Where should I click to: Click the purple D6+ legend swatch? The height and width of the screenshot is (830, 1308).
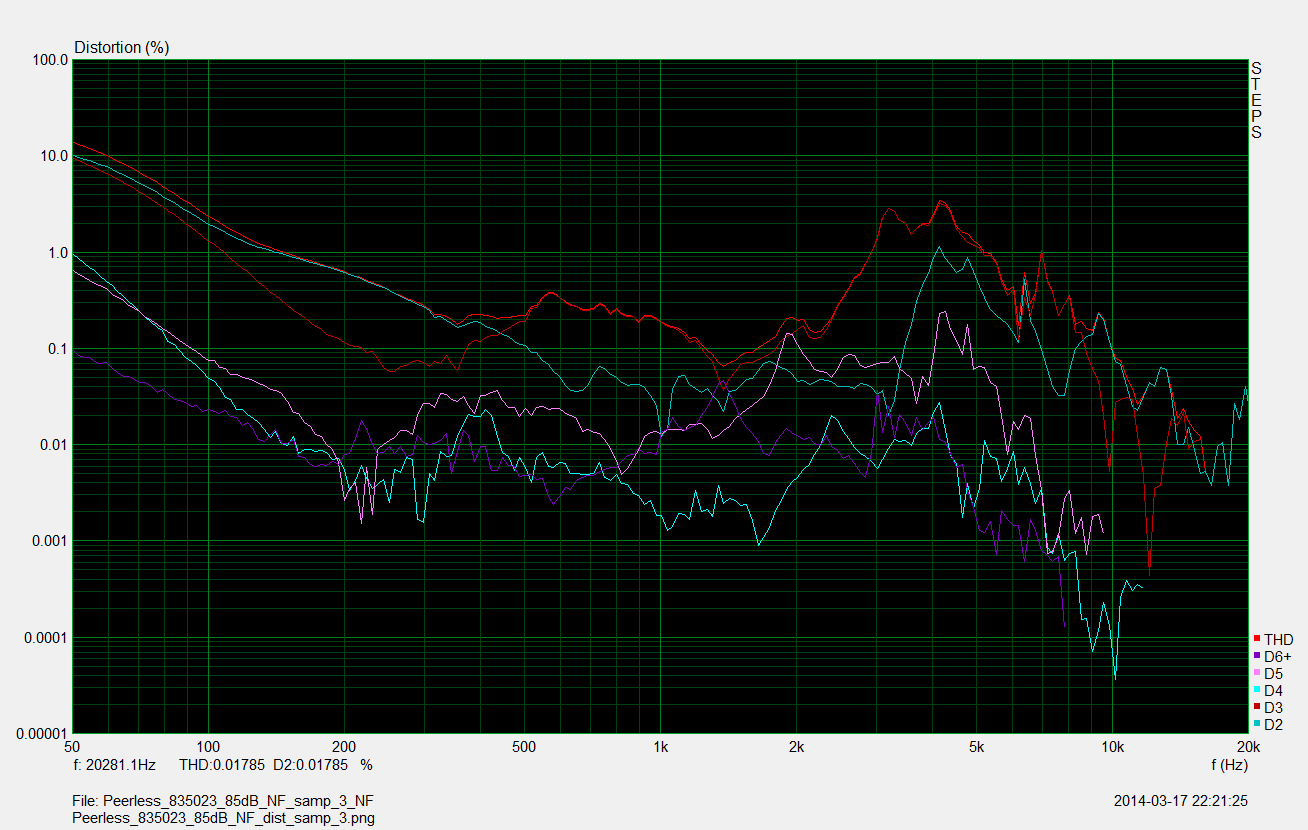pos(1257,656)
